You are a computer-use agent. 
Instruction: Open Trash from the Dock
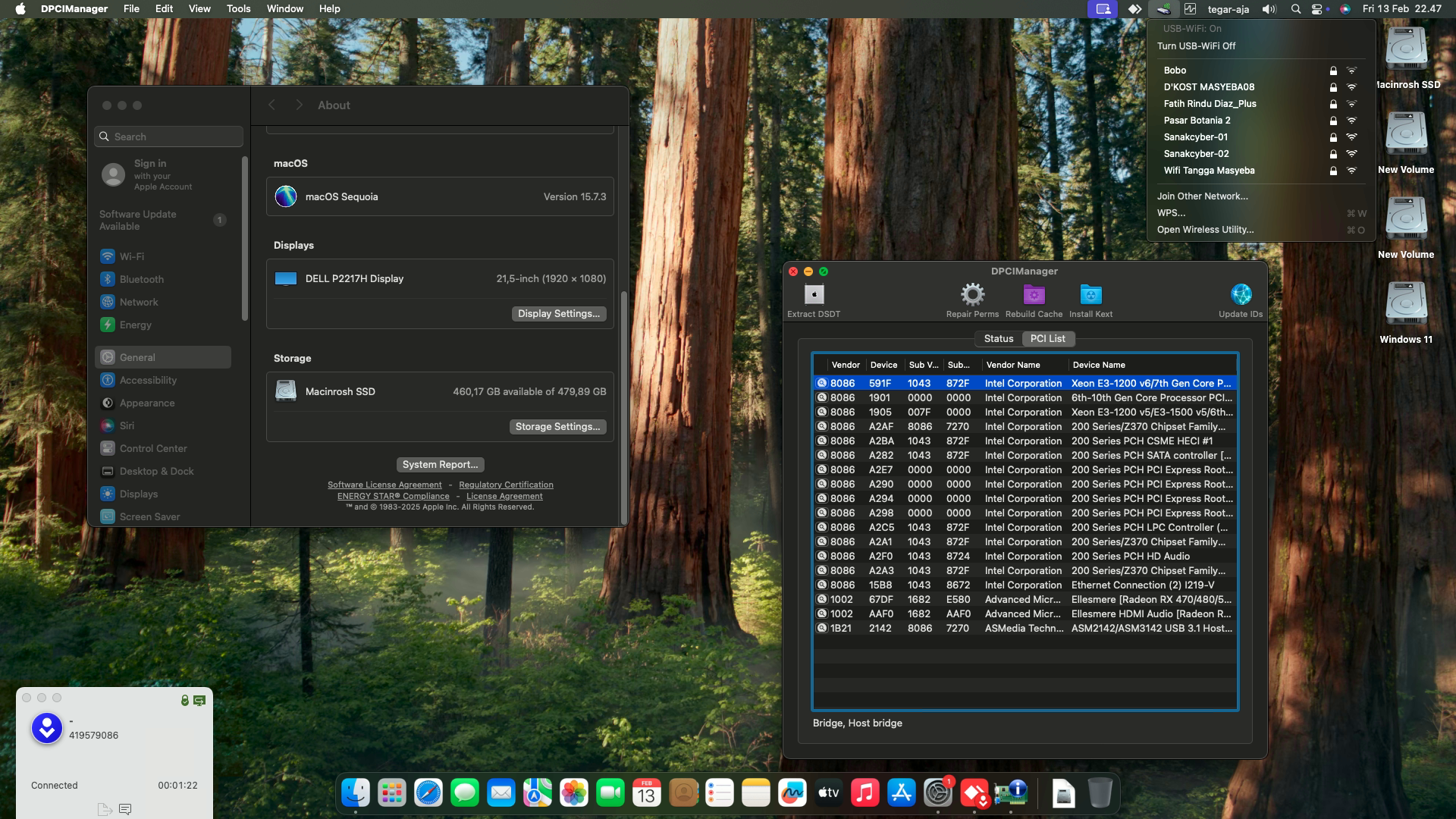(x=1100, y=793)
